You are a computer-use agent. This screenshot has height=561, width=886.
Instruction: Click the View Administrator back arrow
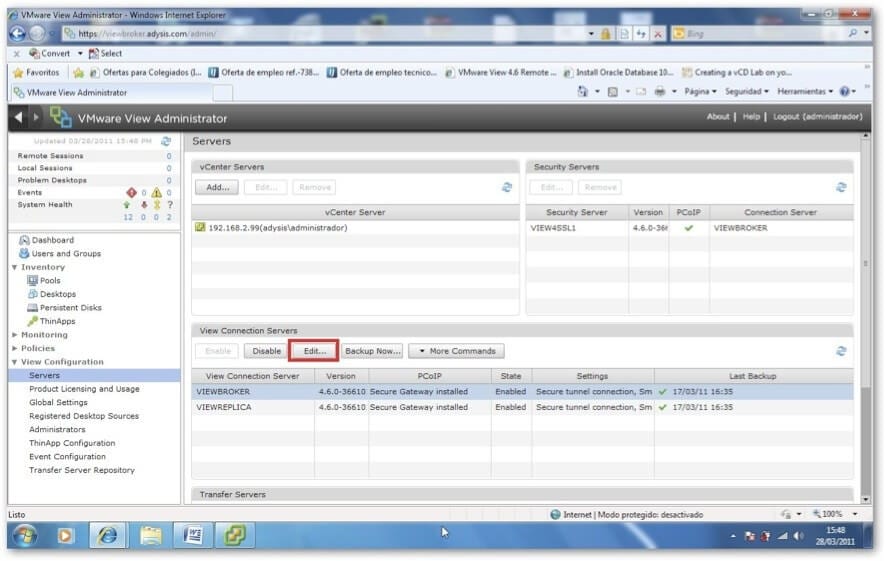18,117
